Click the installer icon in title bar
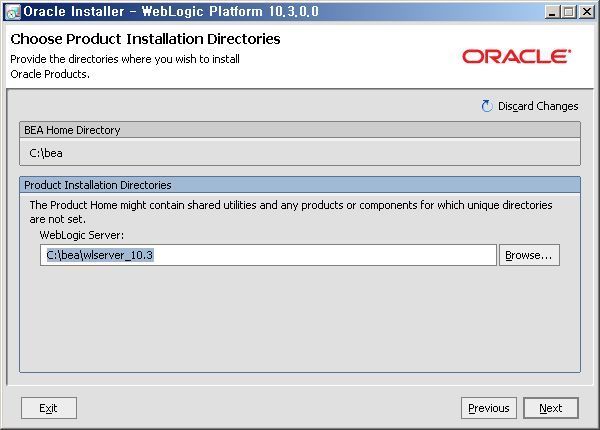The height and width of the screenshot is (430, 600). pyautogui.click(x=13, y=12)
